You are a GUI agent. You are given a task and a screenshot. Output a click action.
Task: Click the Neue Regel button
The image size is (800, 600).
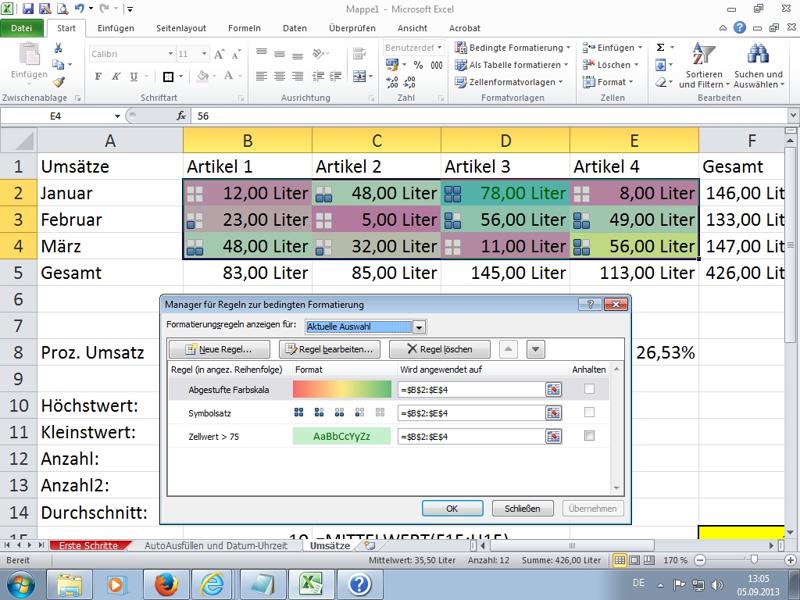coord(219,349)
